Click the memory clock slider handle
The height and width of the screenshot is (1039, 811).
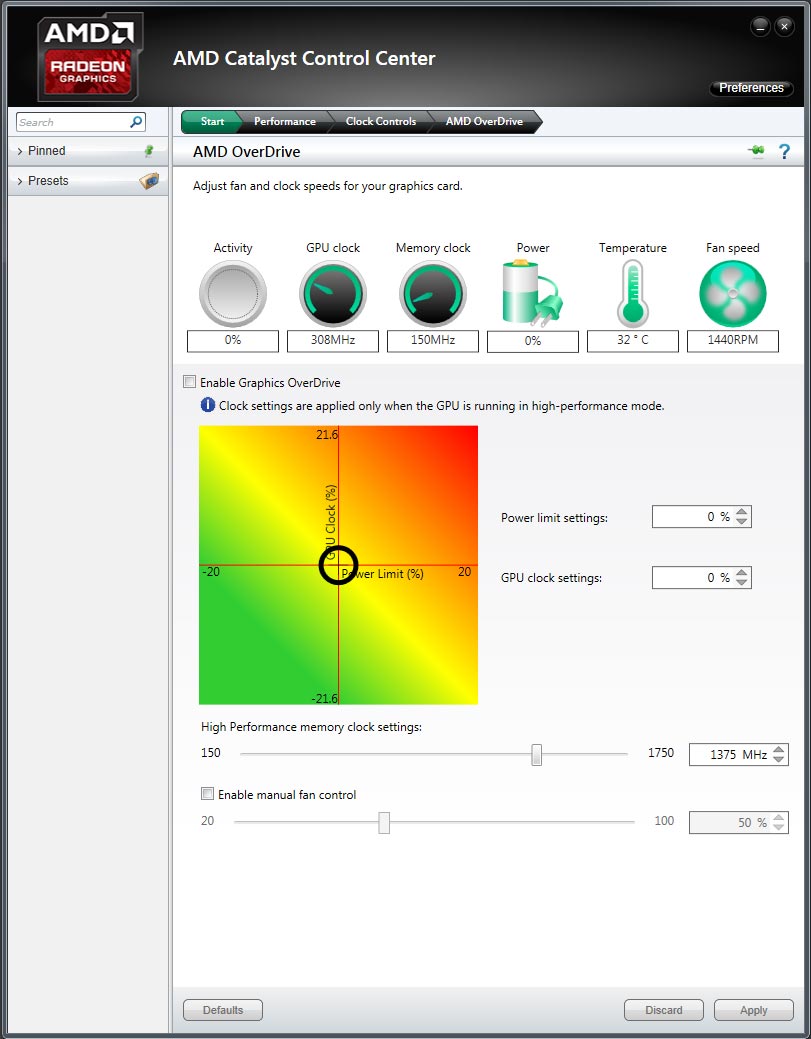click(x=537, y=754)
